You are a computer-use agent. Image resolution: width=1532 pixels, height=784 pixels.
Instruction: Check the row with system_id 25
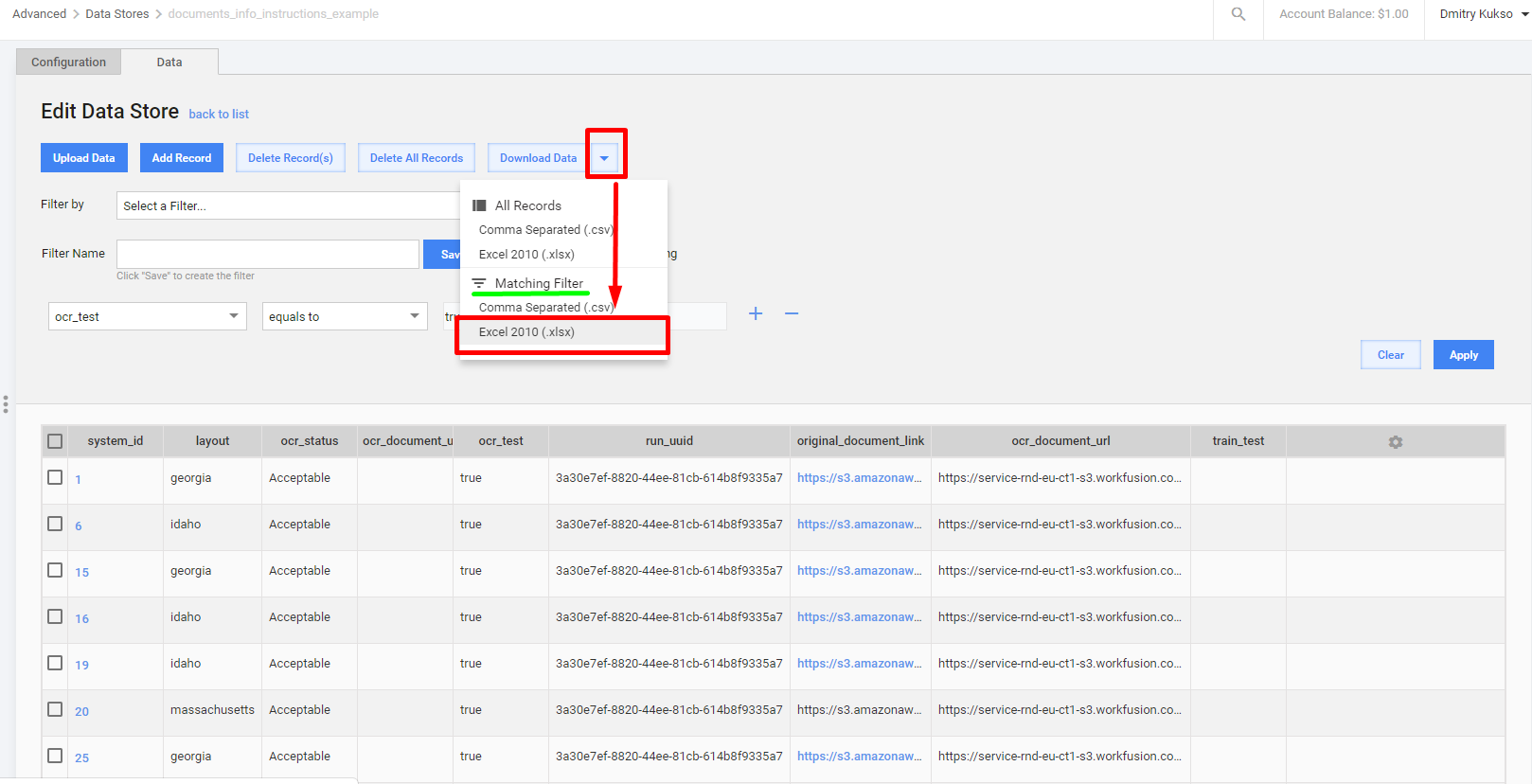(55, 756)
